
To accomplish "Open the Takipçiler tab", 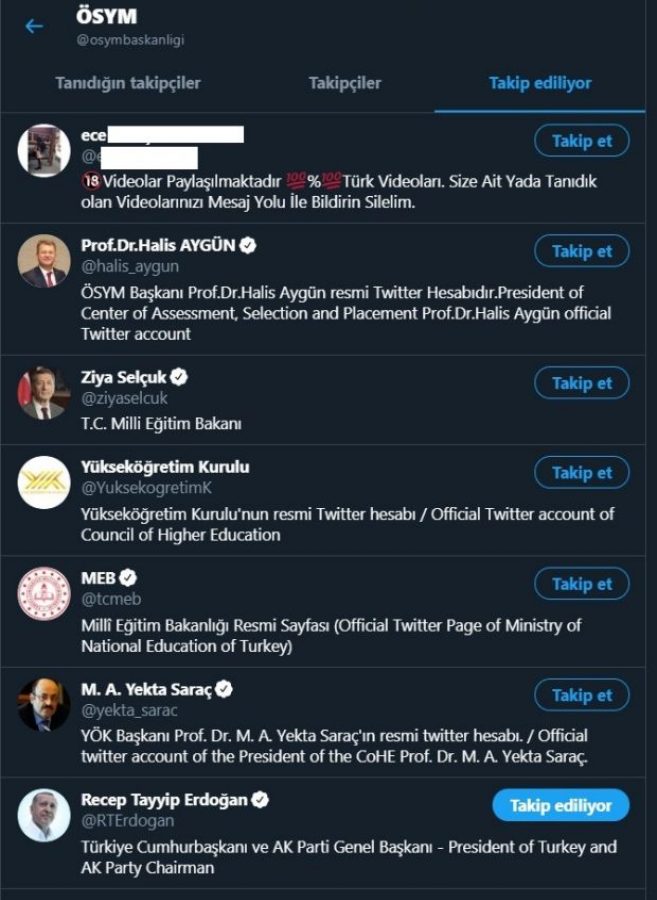I will tap(344, 83).
